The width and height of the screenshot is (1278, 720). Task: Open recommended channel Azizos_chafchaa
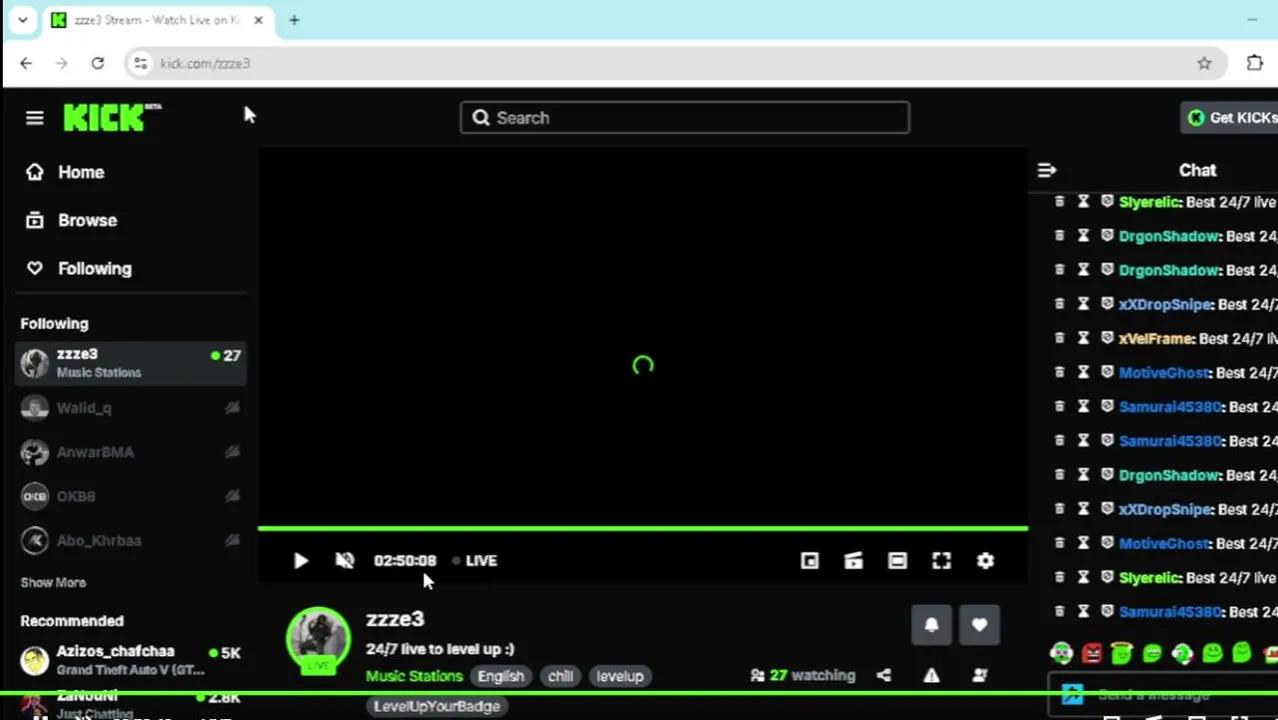[x=130, y=660]
